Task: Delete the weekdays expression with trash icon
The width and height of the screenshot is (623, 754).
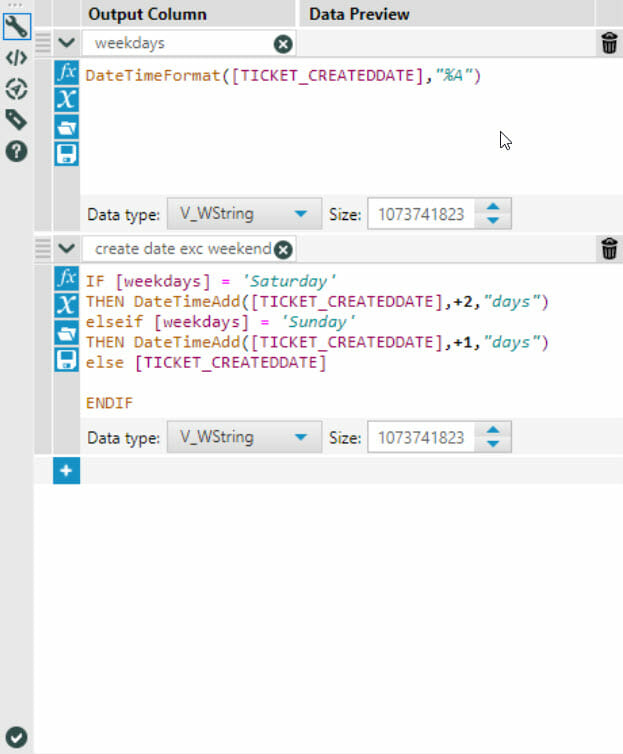Action: coord(609,43)
